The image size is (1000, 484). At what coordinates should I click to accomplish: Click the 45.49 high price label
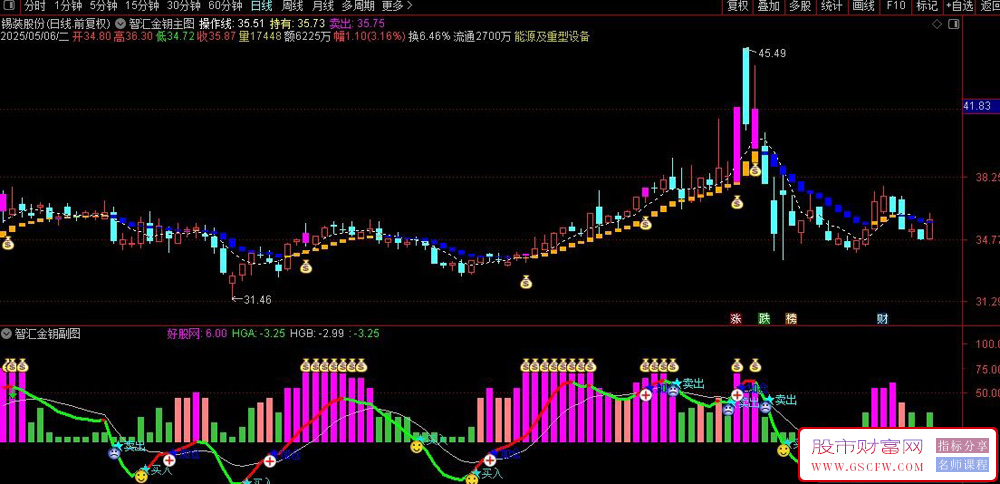[772, 54]
